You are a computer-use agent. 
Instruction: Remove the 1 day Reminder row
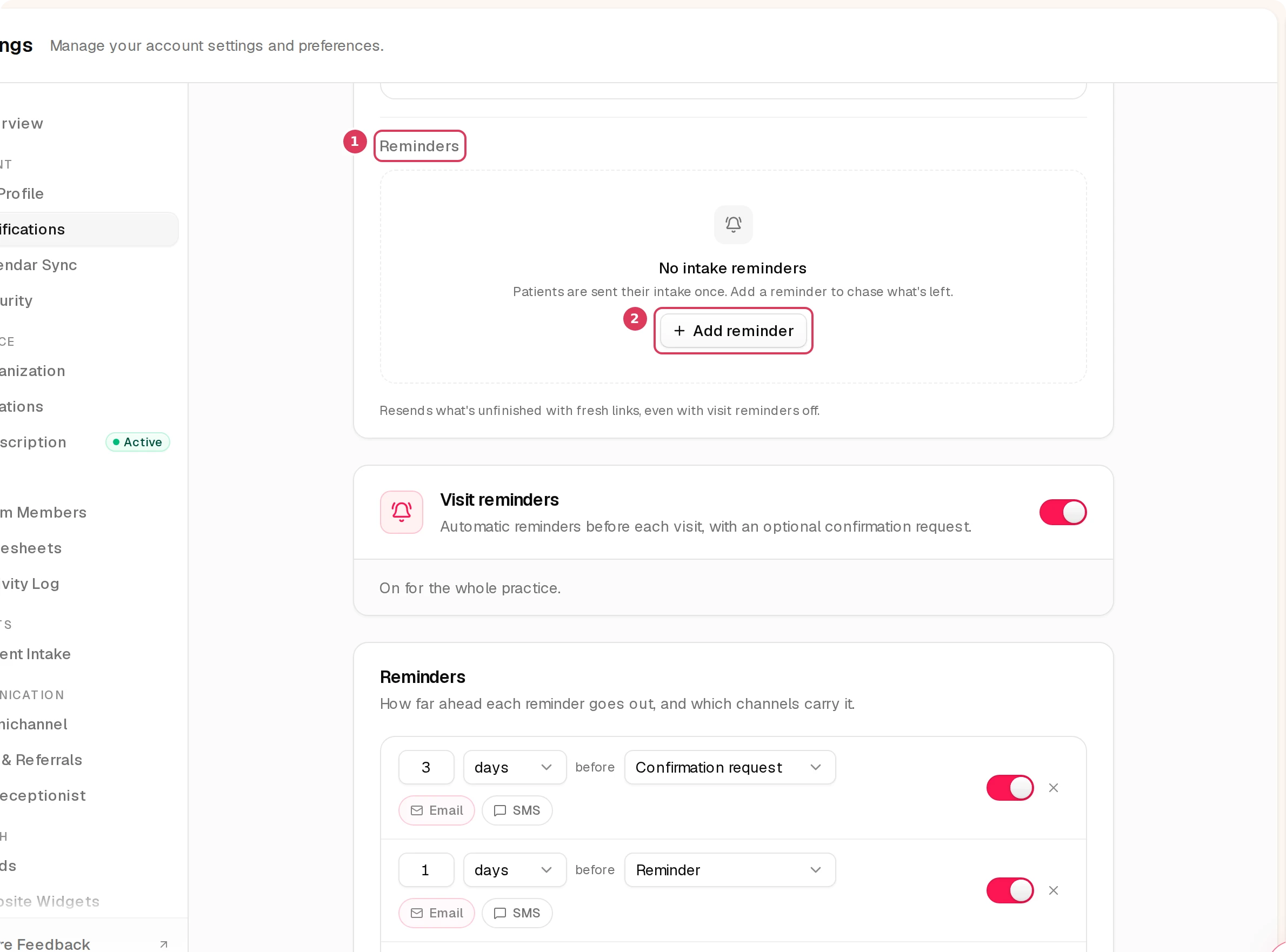click(1052, 890)
